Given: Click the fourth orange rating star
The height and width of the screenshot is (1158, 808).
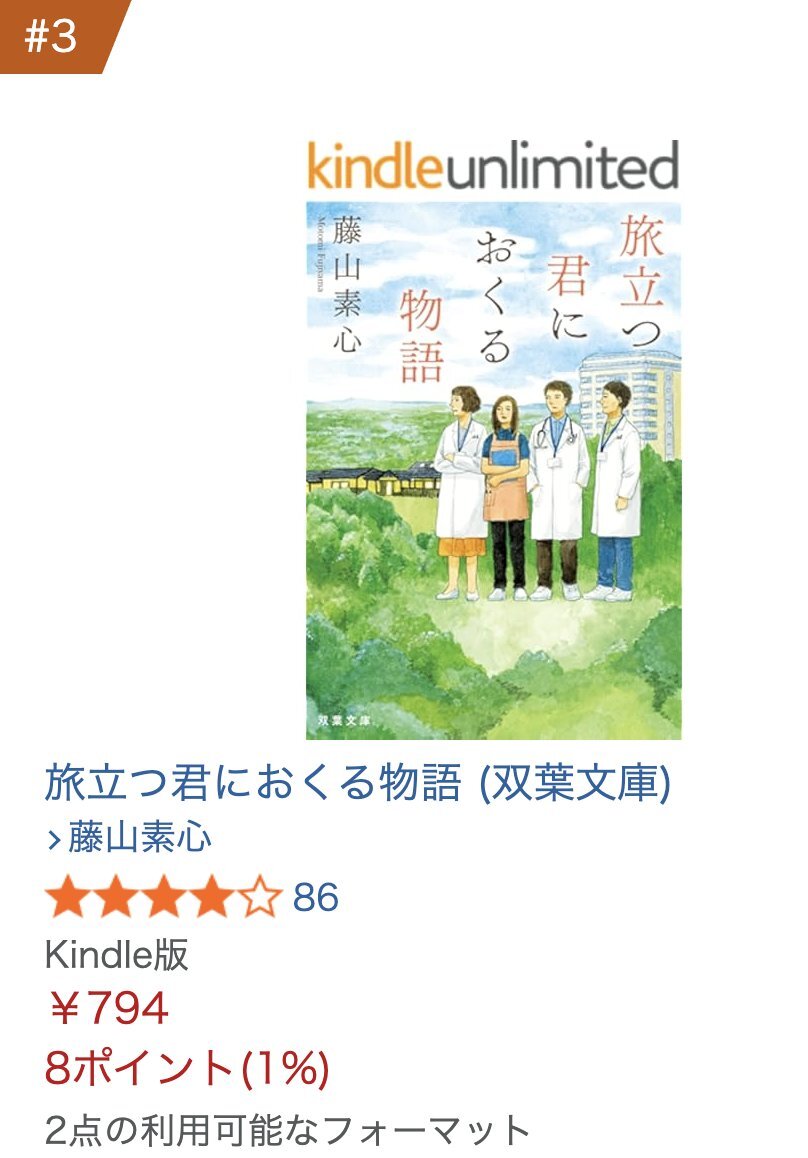Looking at the screenshot, I should click(212, 897).
